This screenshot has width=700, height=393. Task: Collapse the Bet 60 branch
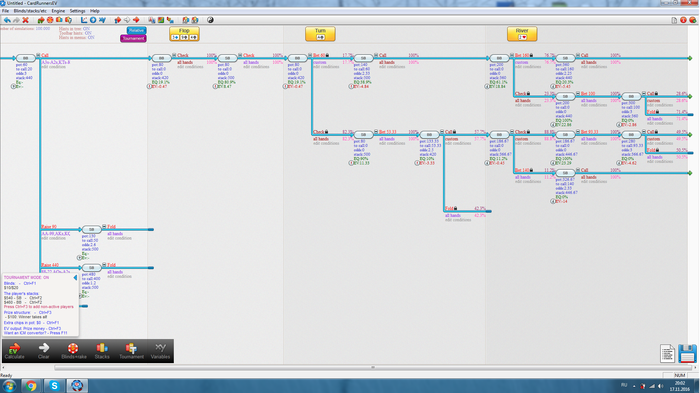(x=310, y=55)
